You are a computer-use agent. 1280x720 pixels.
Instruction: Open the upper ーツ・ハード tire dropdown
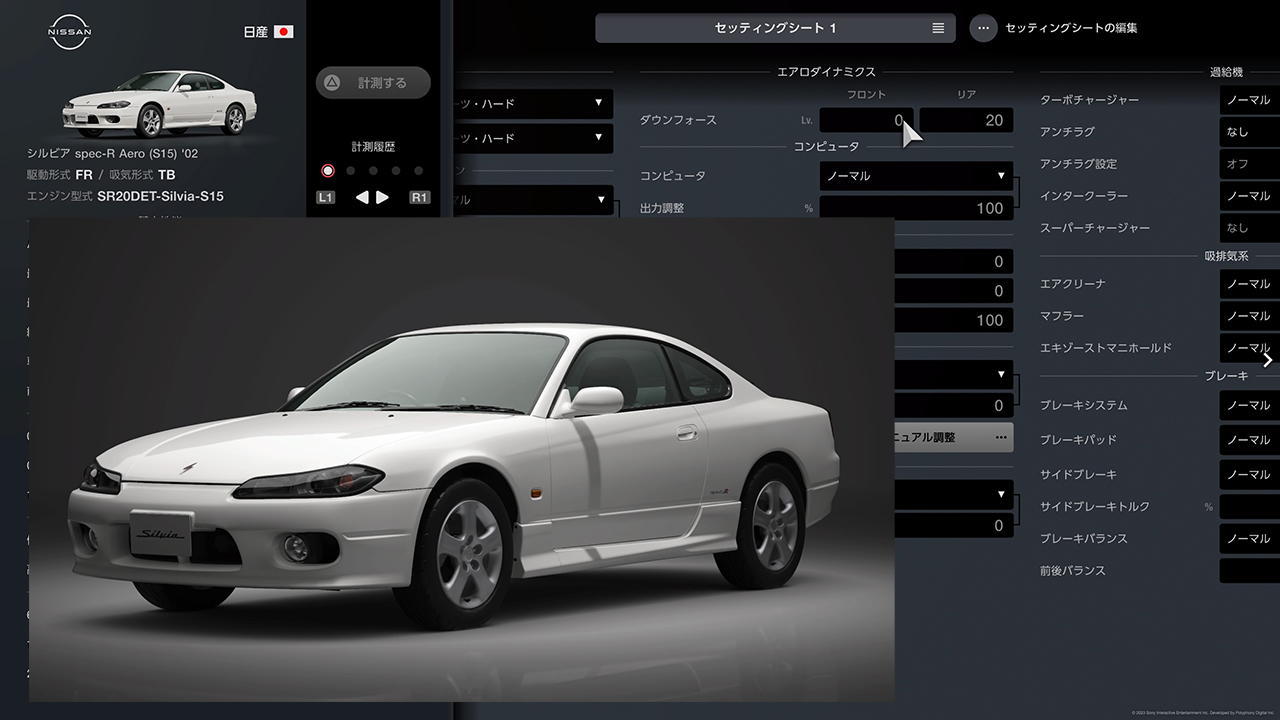click(x=533, y=103)
